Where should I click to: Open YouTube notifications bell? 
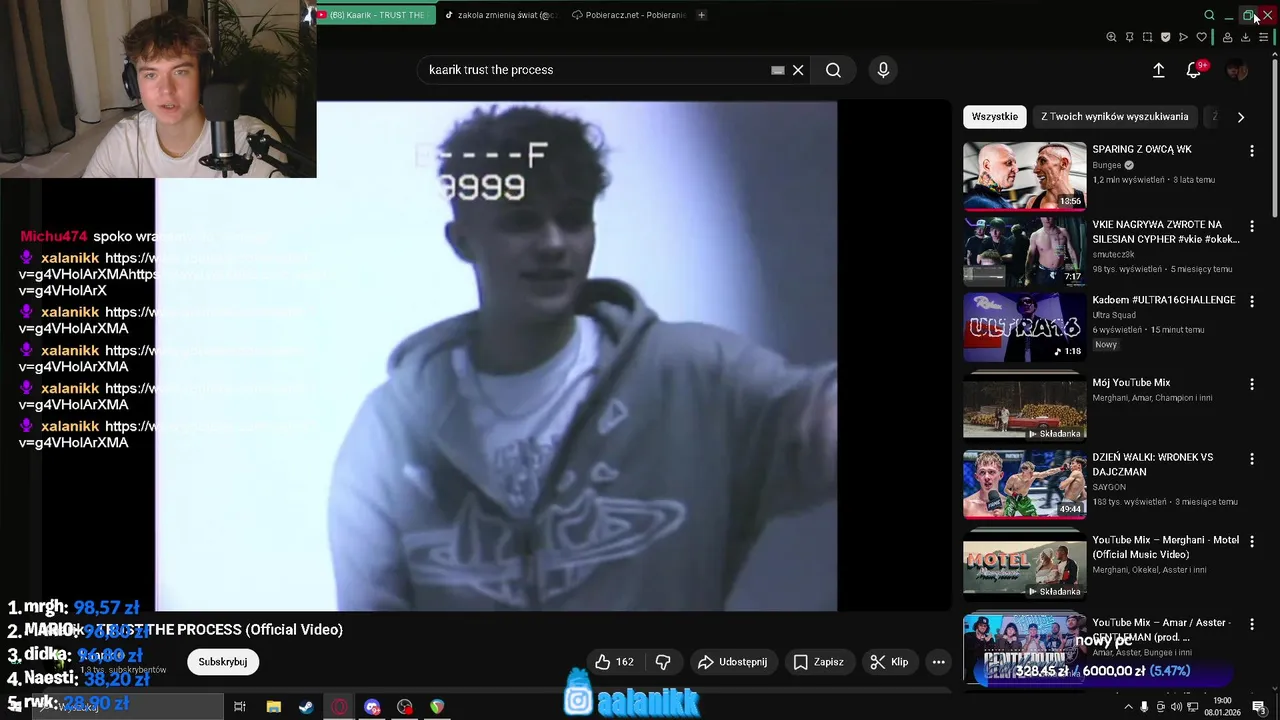[1194, 70]
